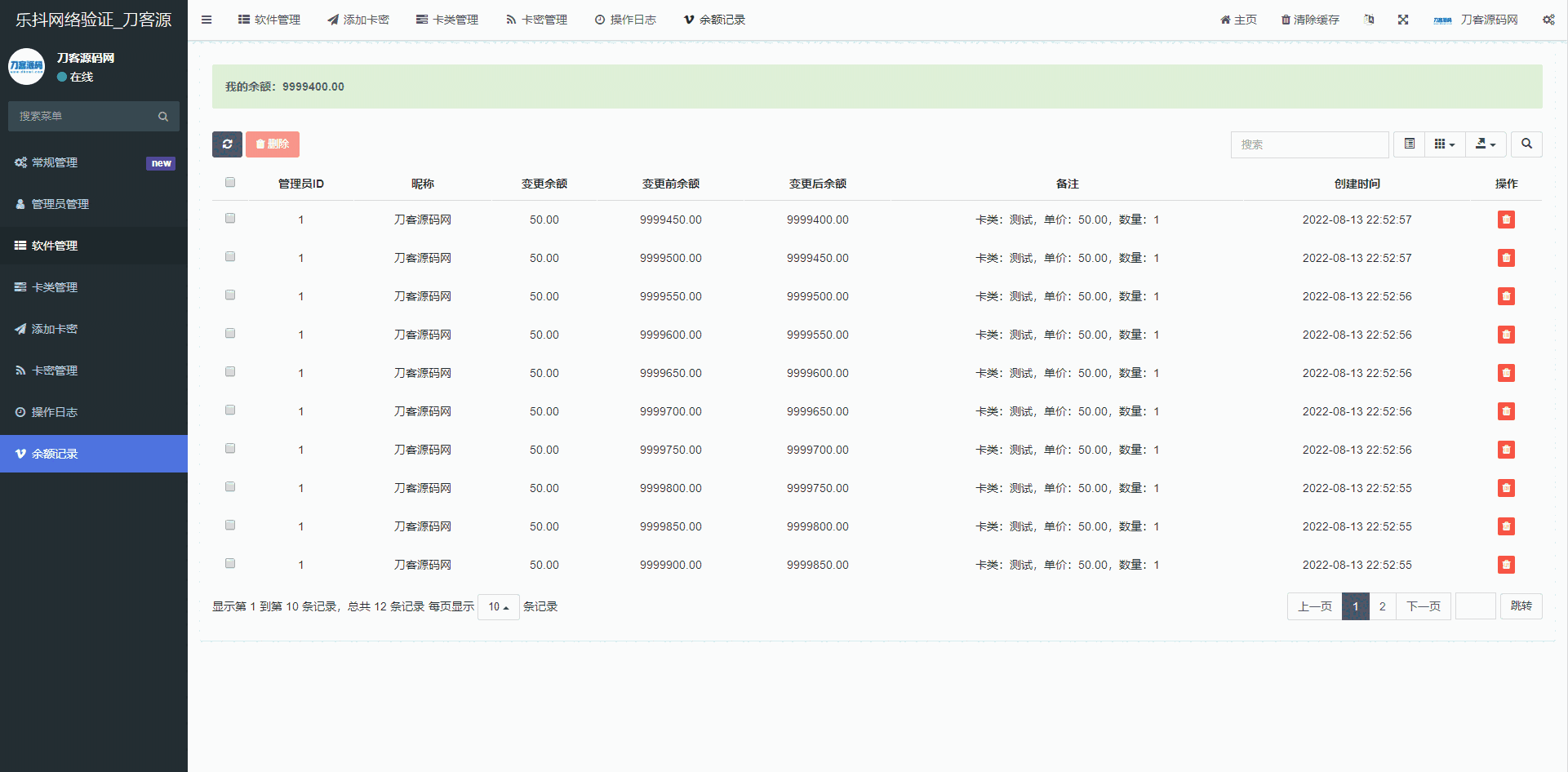The width and height of the screenshot is (1568, 772).
Task: Toggle the table card view icon
Action: [1410, 144]
